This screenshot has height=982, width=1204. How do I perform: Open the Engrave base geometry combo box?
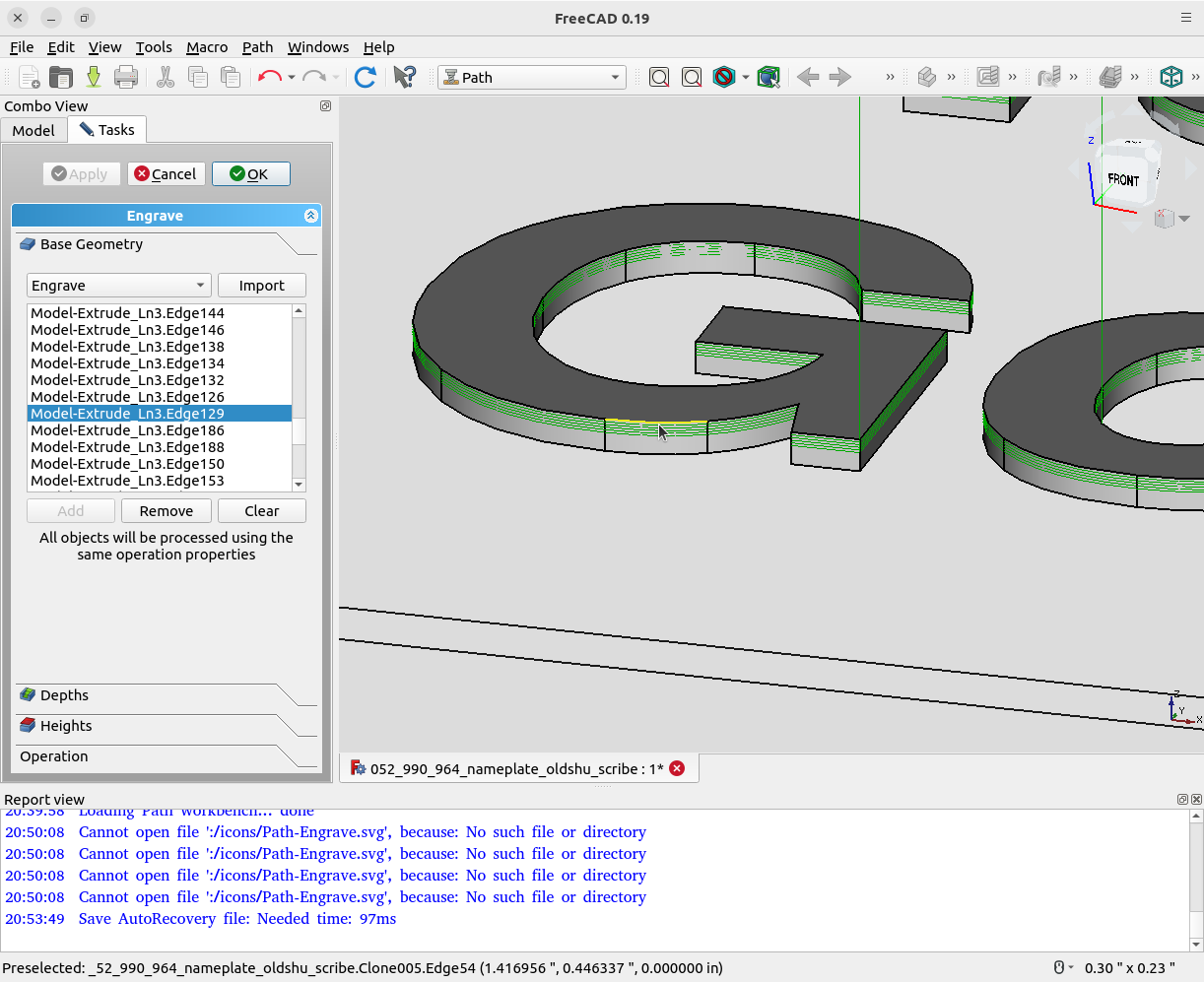pyautogui.click(x=118, y=286)
